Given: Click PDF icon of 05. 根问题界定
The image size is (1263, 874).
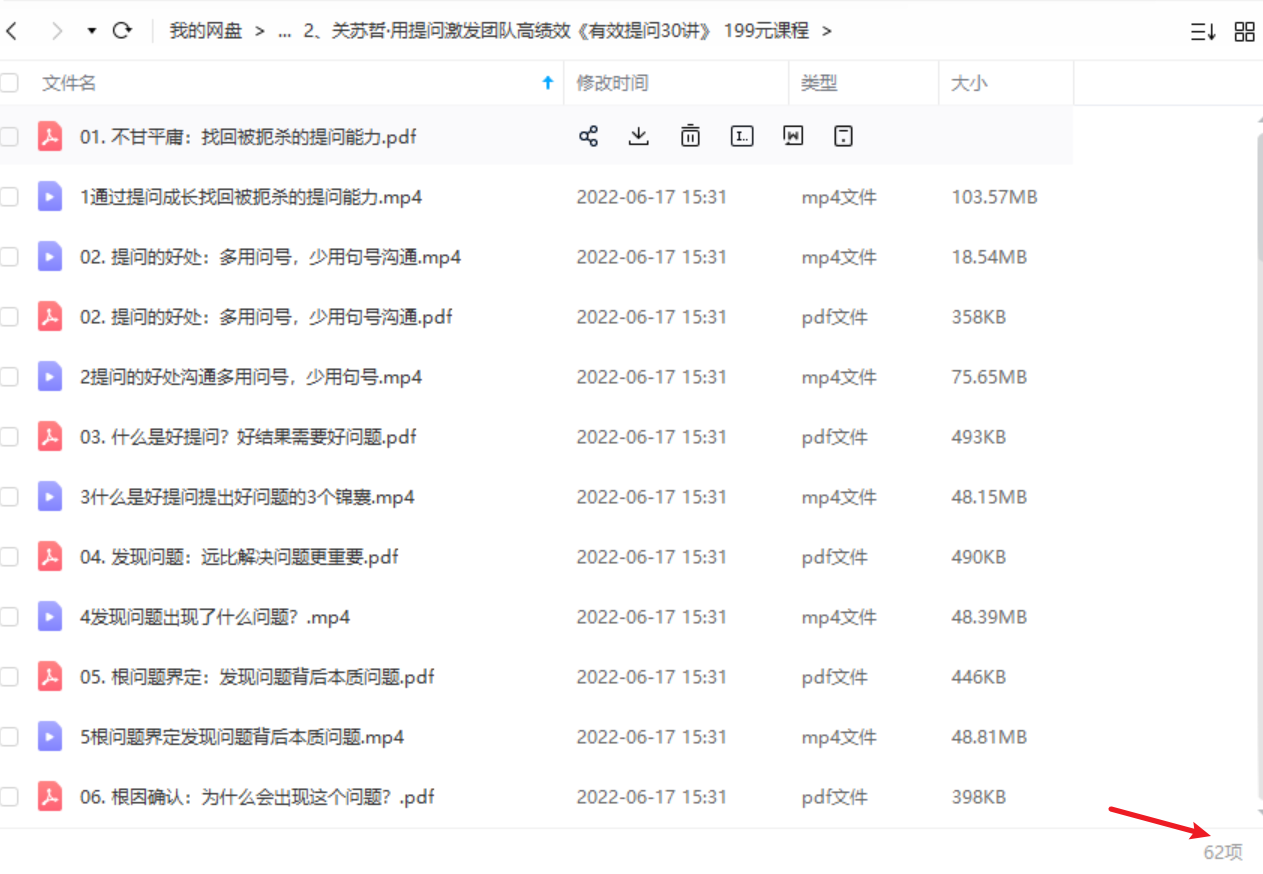Looking at the screenshot, I should pyautogui.click(x=50, y=677).
